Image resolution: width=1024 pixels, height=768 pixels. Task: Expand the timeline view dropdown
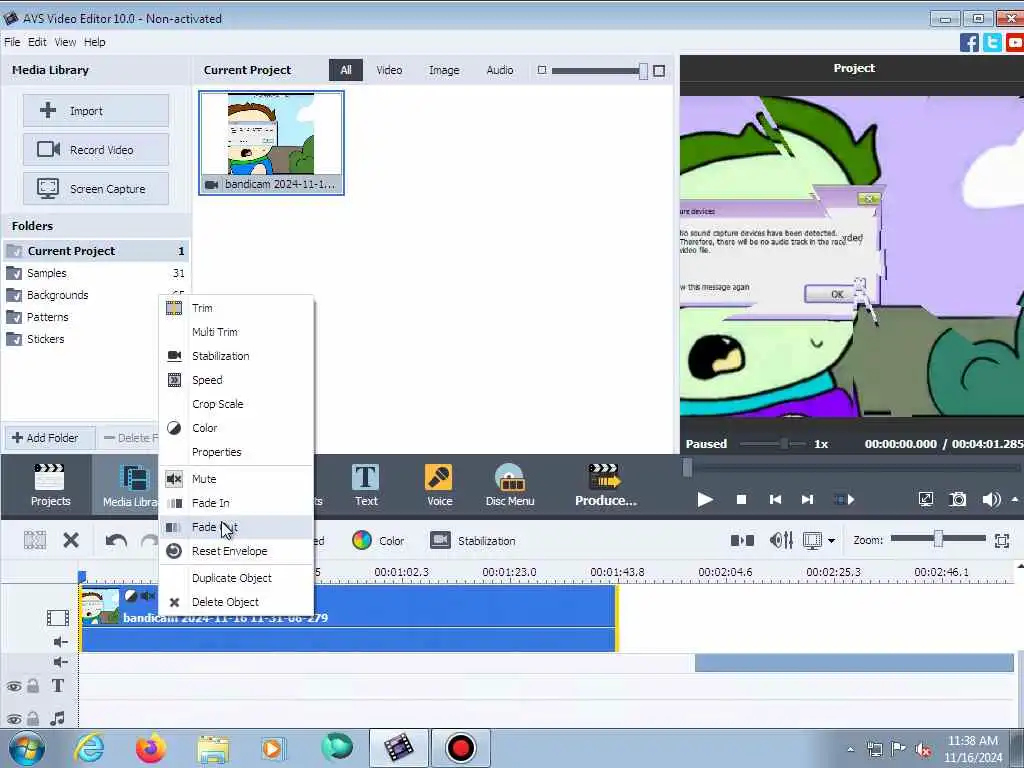click(x=831, y=541)
